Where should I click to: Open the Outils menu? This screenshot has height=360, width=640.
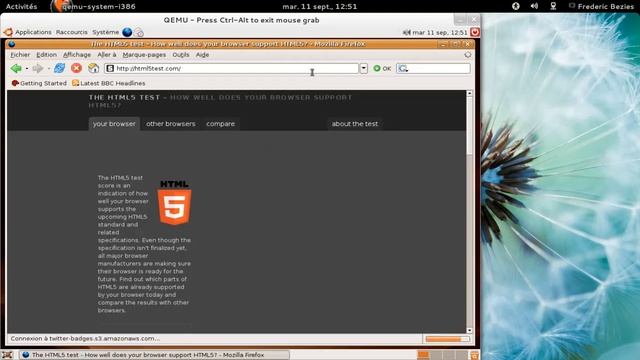[x=181, y=55]
